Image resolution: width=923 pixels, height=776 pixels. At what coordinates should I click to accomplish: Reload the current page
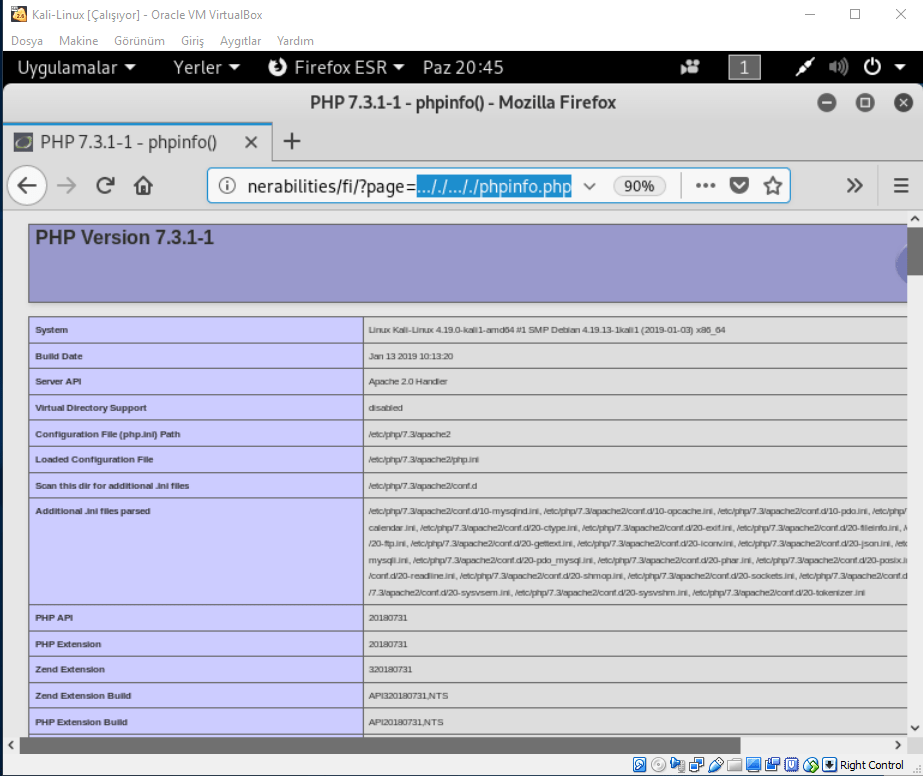(x=105, y=185)
